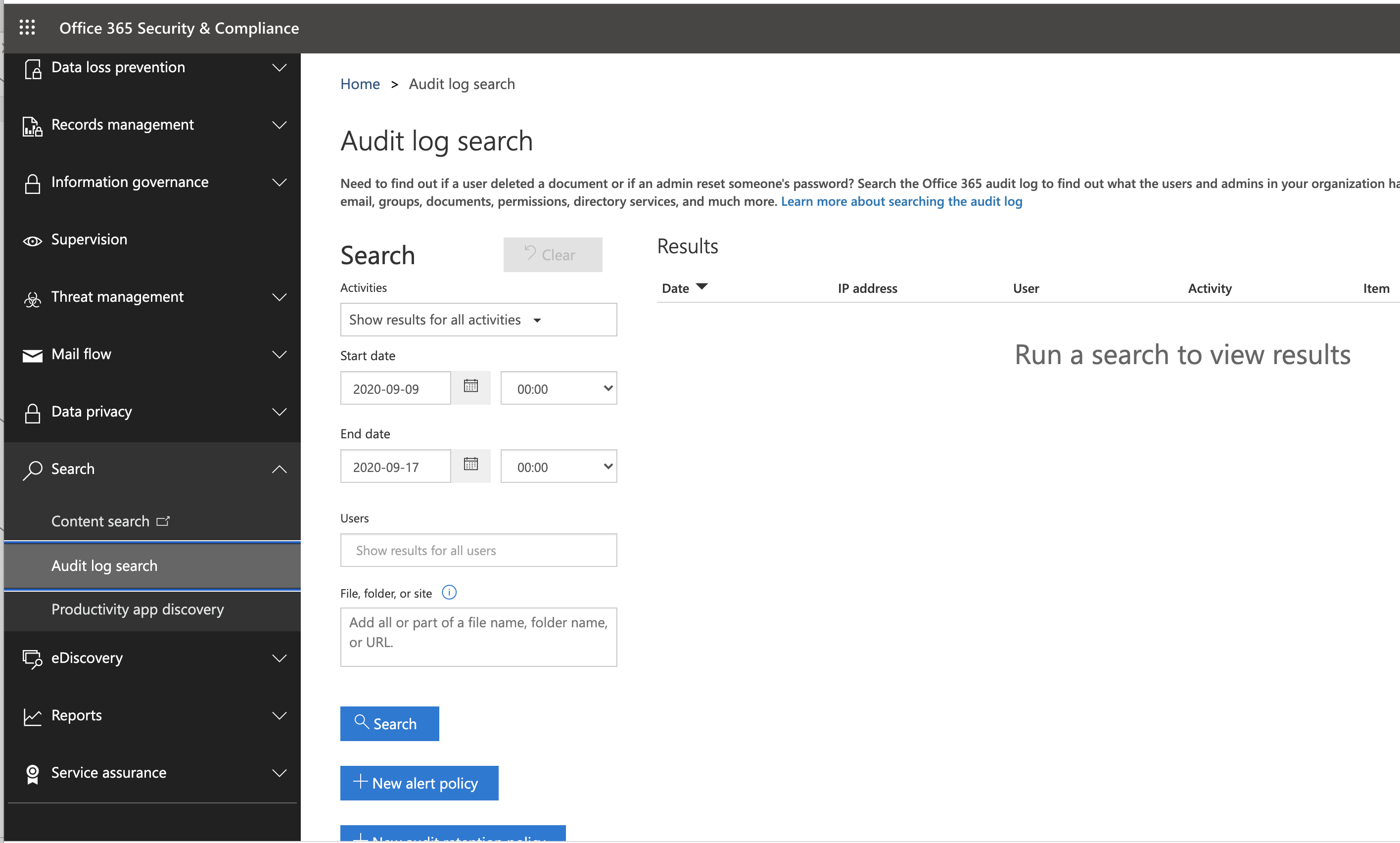This screenshot has width=1400, height=843.
Task: Click the Threat management biohazard icon
Action: [x=32, y=298]
